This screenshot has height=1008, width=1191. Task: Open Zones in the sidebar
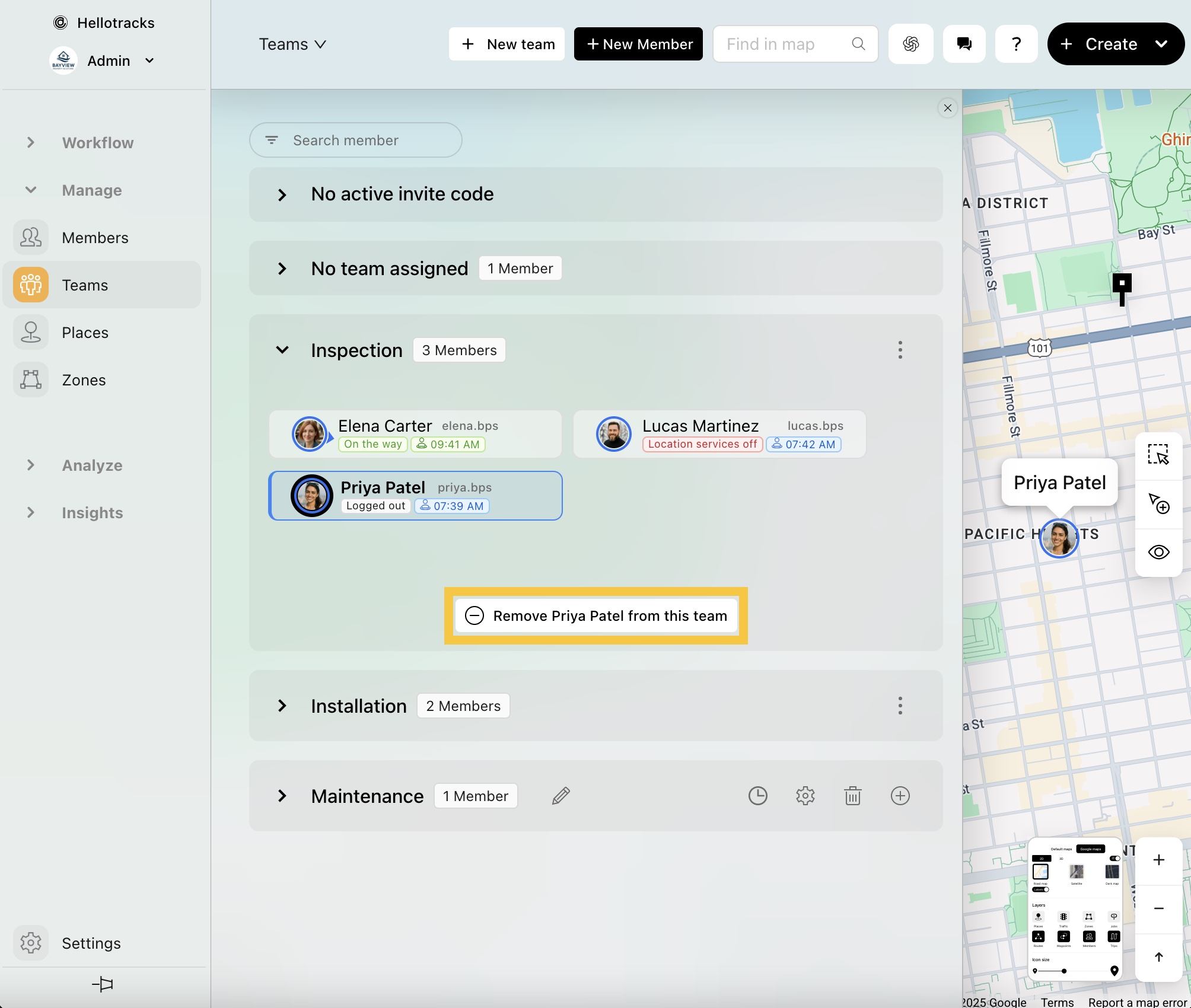pyautogui.click(x=84, y=380)
